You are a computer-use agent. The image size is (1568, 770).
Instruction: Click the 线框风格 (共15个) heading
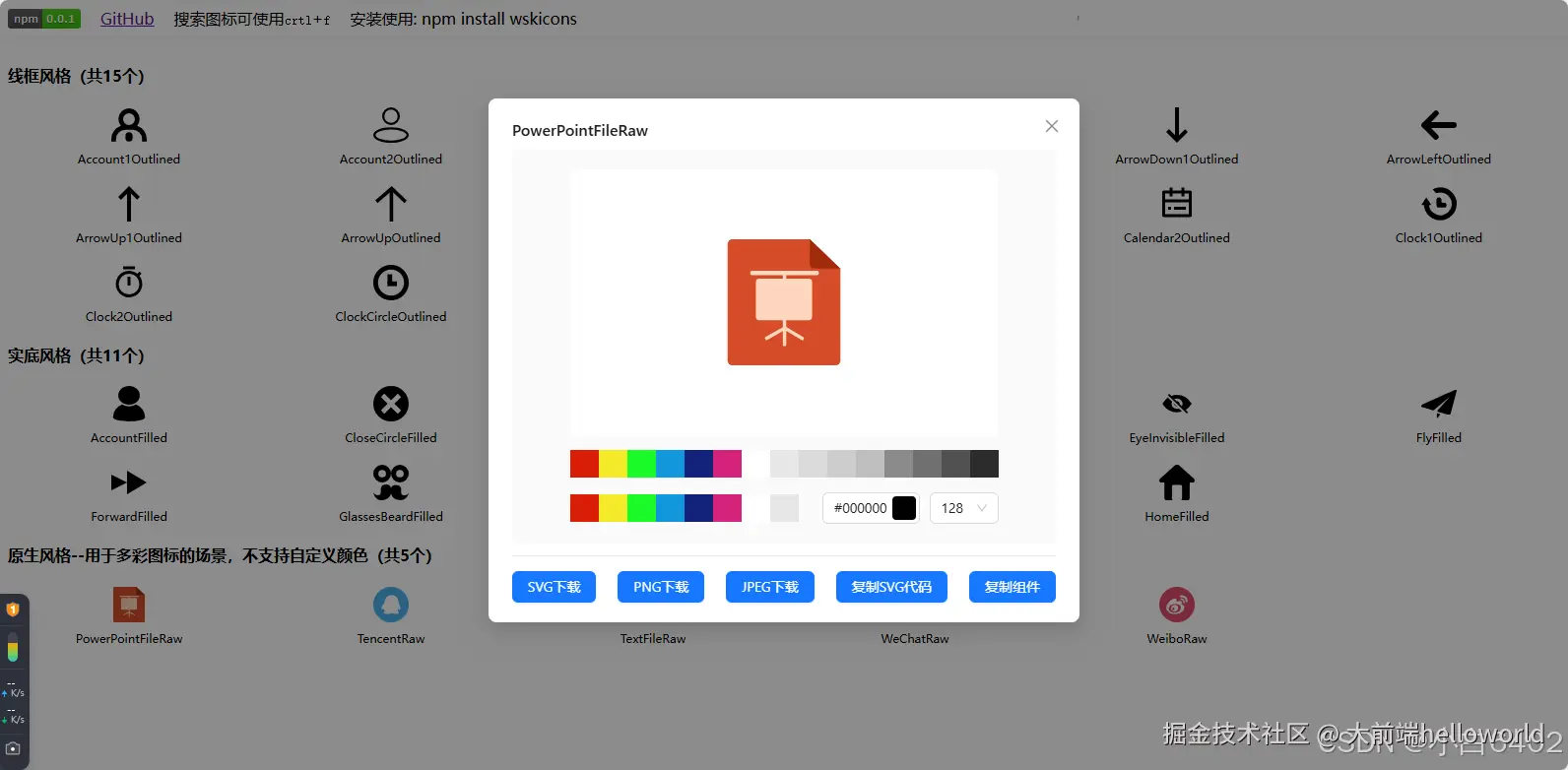(x=76, y=76)
